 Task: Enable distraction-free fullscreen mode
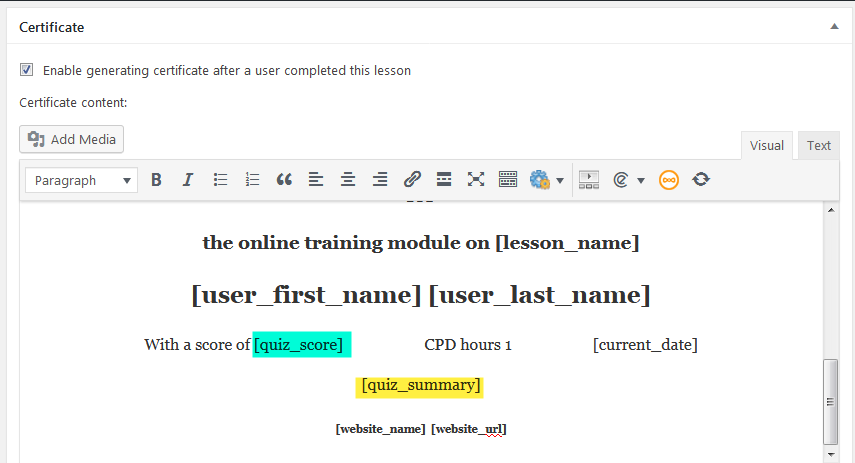[475, 179]
